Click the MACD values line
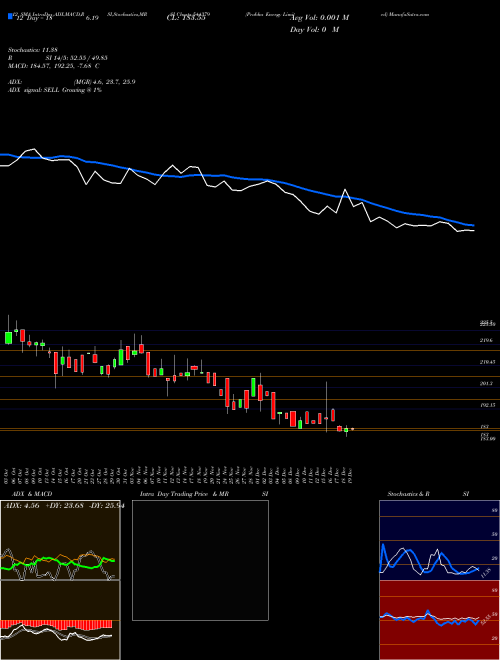 pos(53,66)
